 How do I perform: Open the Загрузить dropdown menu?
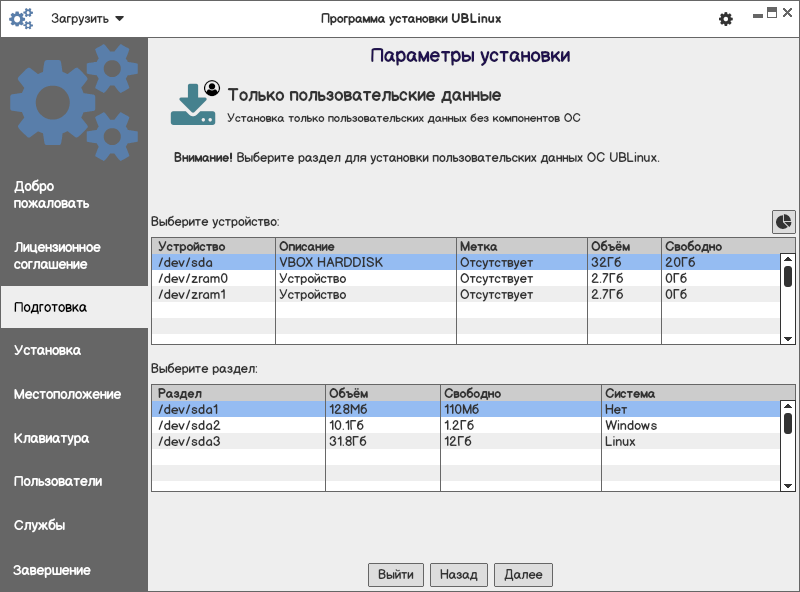click(88, 19)
